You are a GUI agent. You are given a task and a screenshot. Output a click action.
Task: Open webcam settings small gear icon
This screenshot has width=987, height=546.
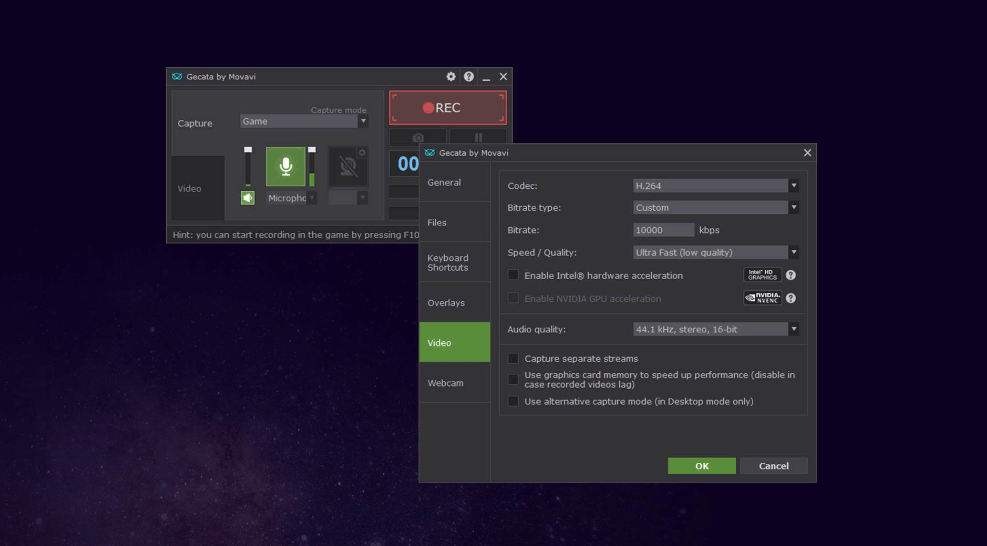coord(362,152)
